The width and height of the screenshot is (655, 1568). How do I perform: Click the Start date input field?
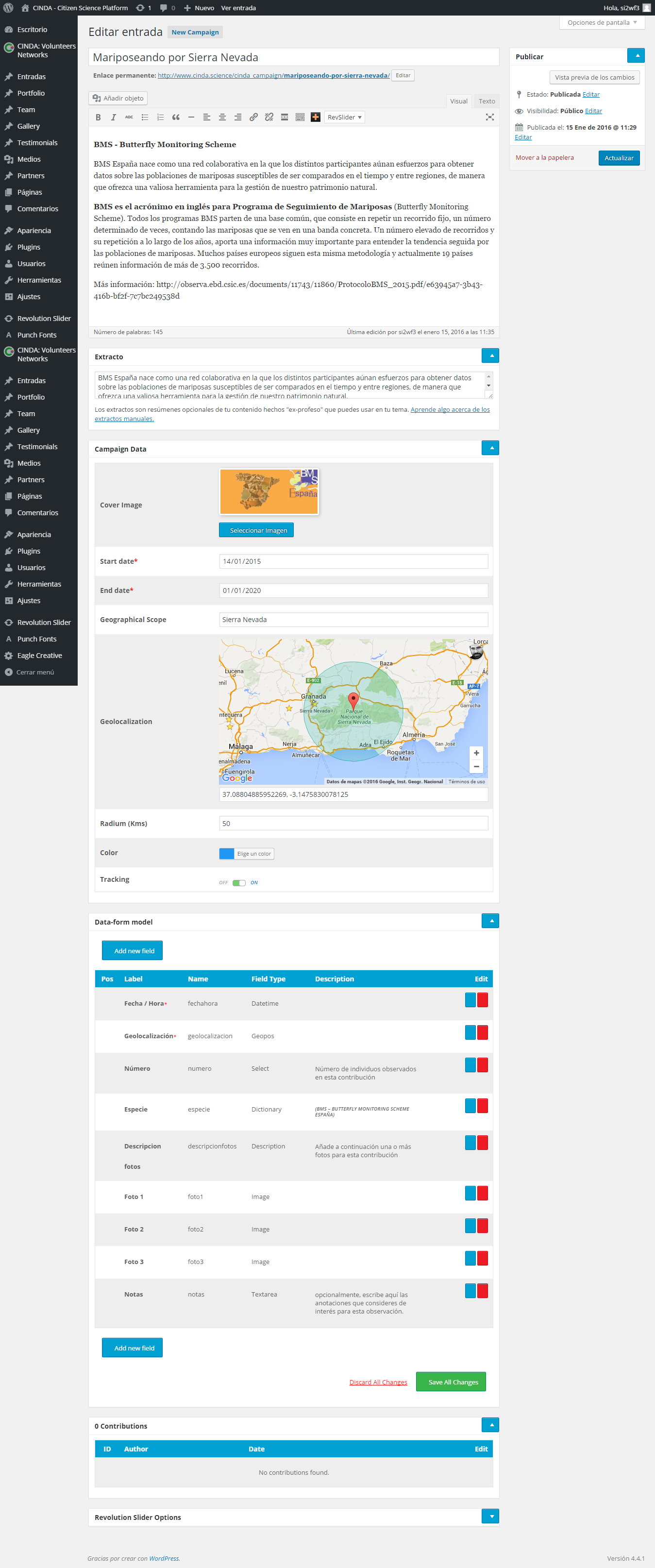coord(353,561)
